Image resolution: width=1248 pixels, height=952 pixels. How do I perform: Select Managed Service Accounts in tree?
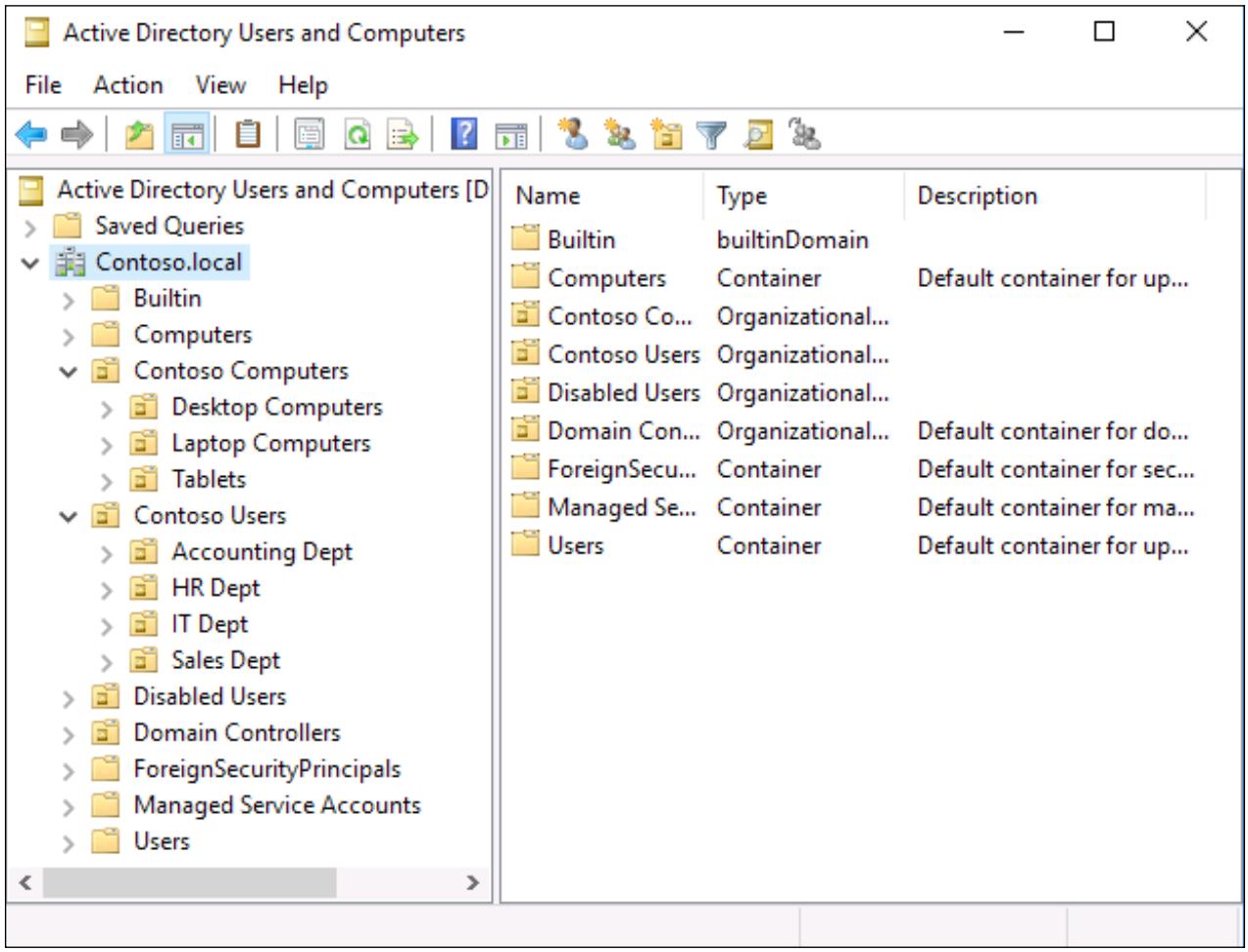coord(276,806)
